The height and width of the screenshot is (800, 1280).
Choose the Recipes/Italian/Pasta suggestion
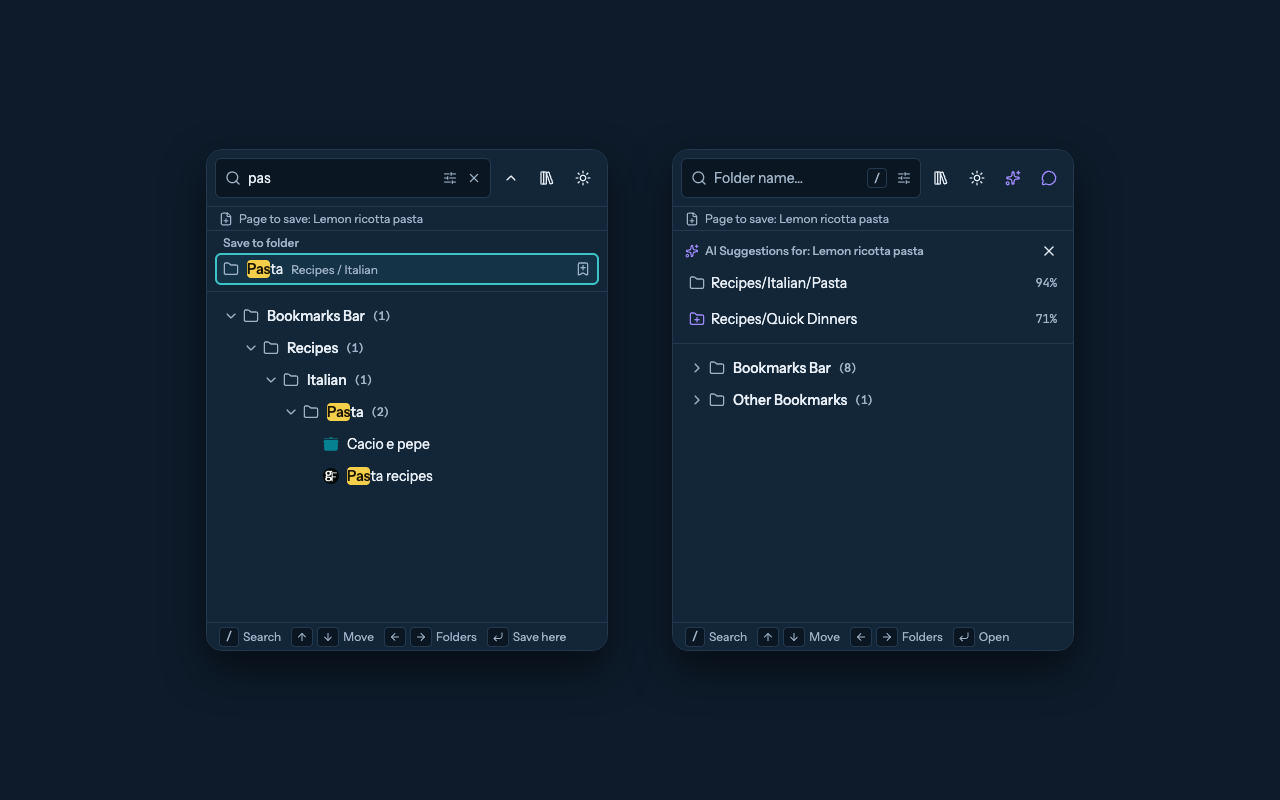pyautogui.click(x=873, y=283)
